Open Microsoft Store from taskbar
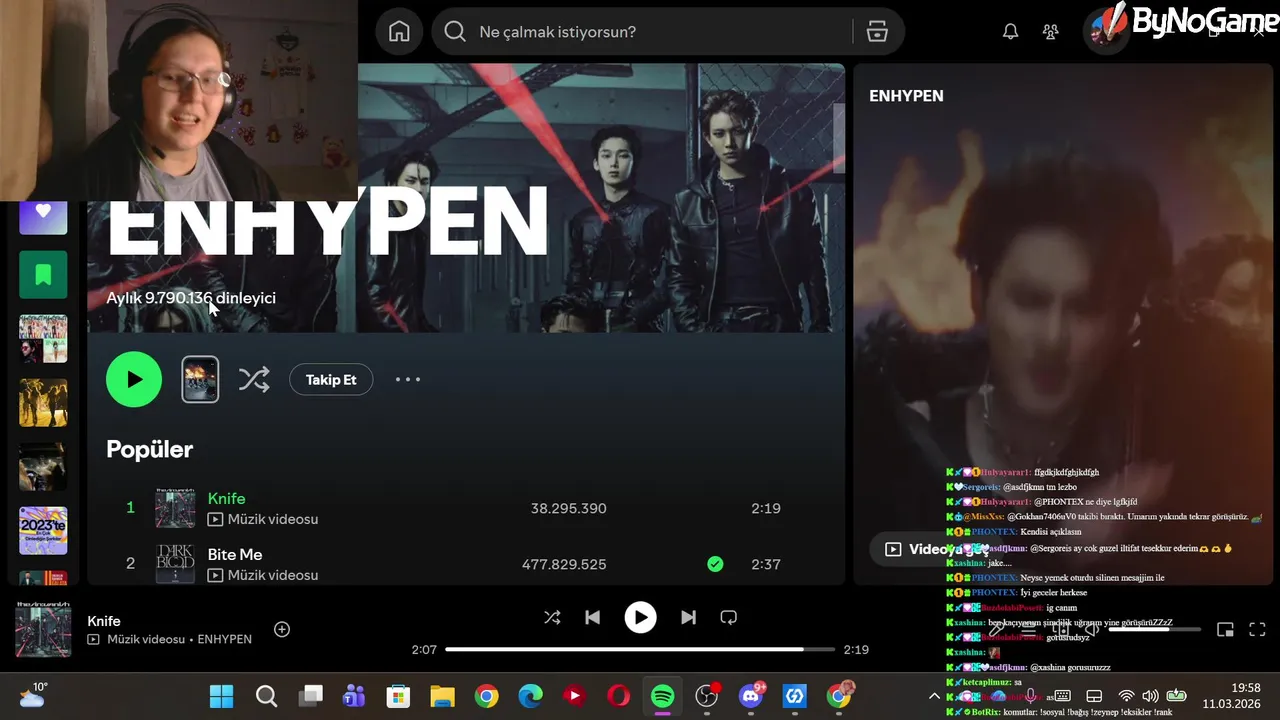This screenshot has width=1280, height=720. (x=398, y=696)
